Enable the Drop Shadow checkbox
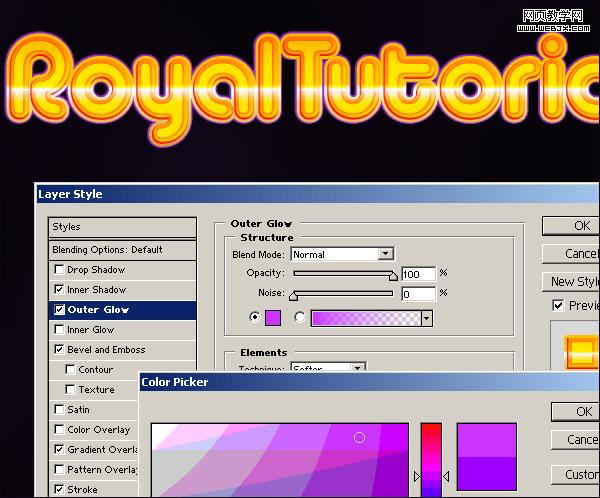The width and height of the screenshot is (600, 498). 60,270
